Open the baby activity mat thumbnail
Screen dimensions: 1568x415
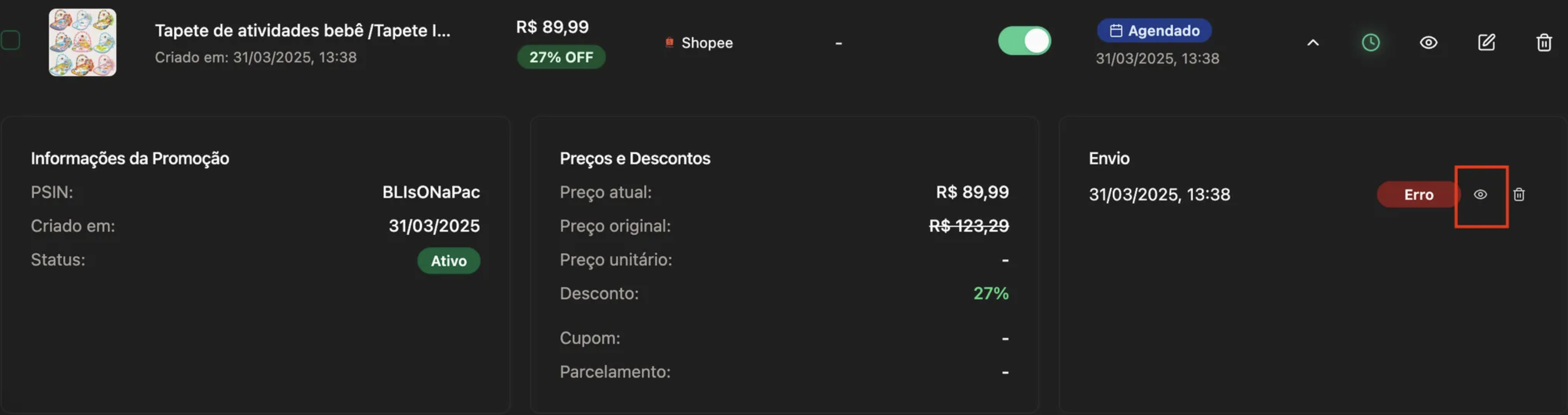click(x=83, y=42)
